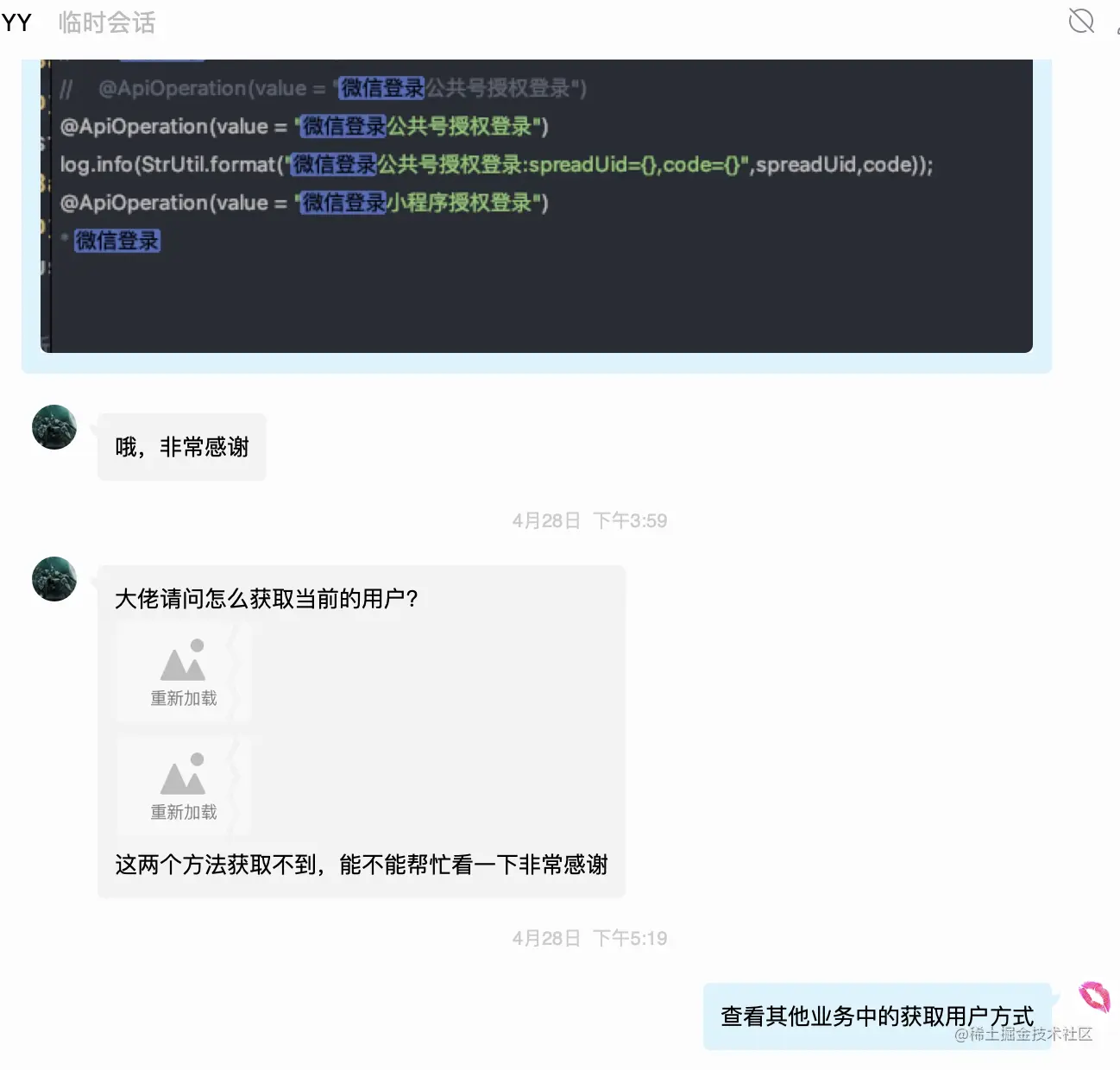
Task: Click the first broken image mountain icon
Action: [184, 660]
